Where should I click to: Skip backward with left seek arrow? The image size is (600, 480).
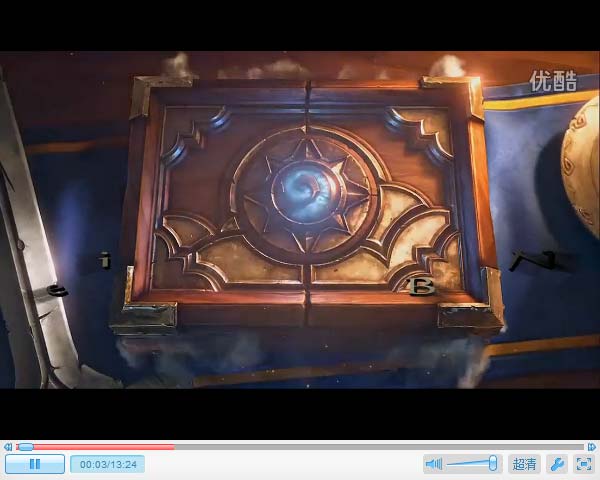(x=7, y=447)
